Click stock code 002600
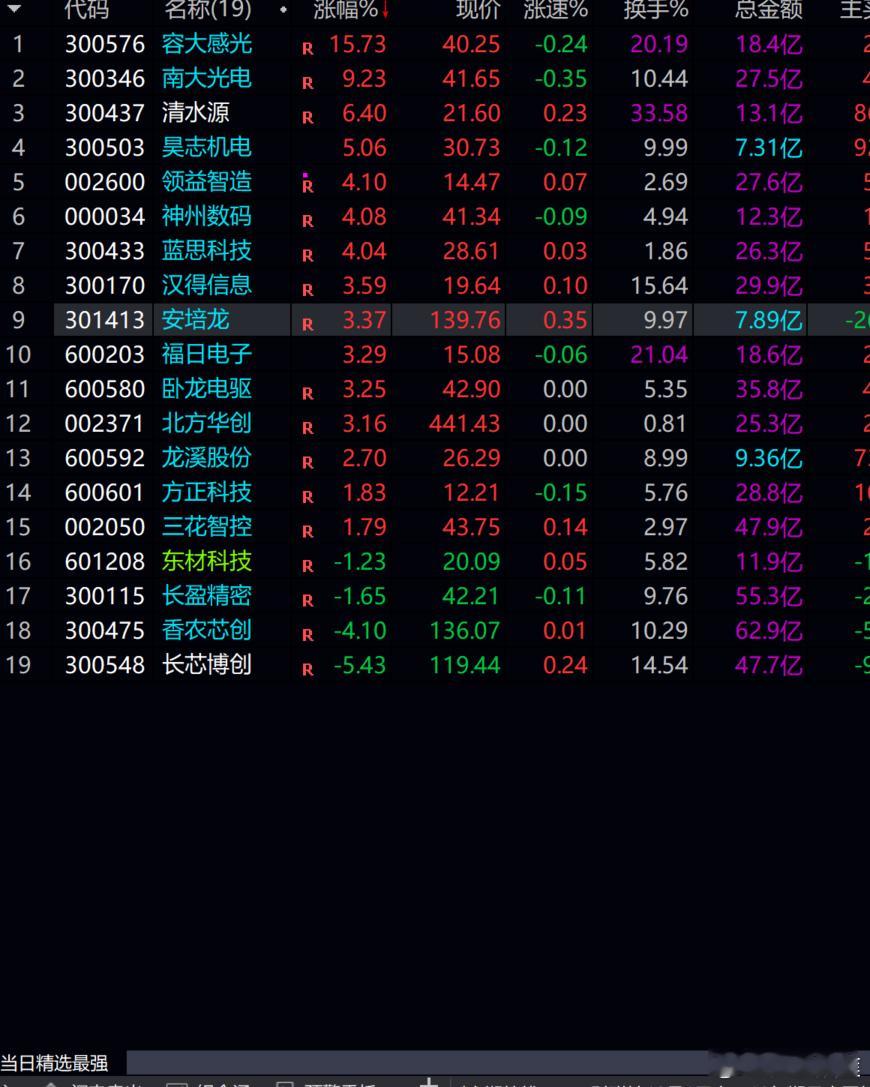 point(105,182)
